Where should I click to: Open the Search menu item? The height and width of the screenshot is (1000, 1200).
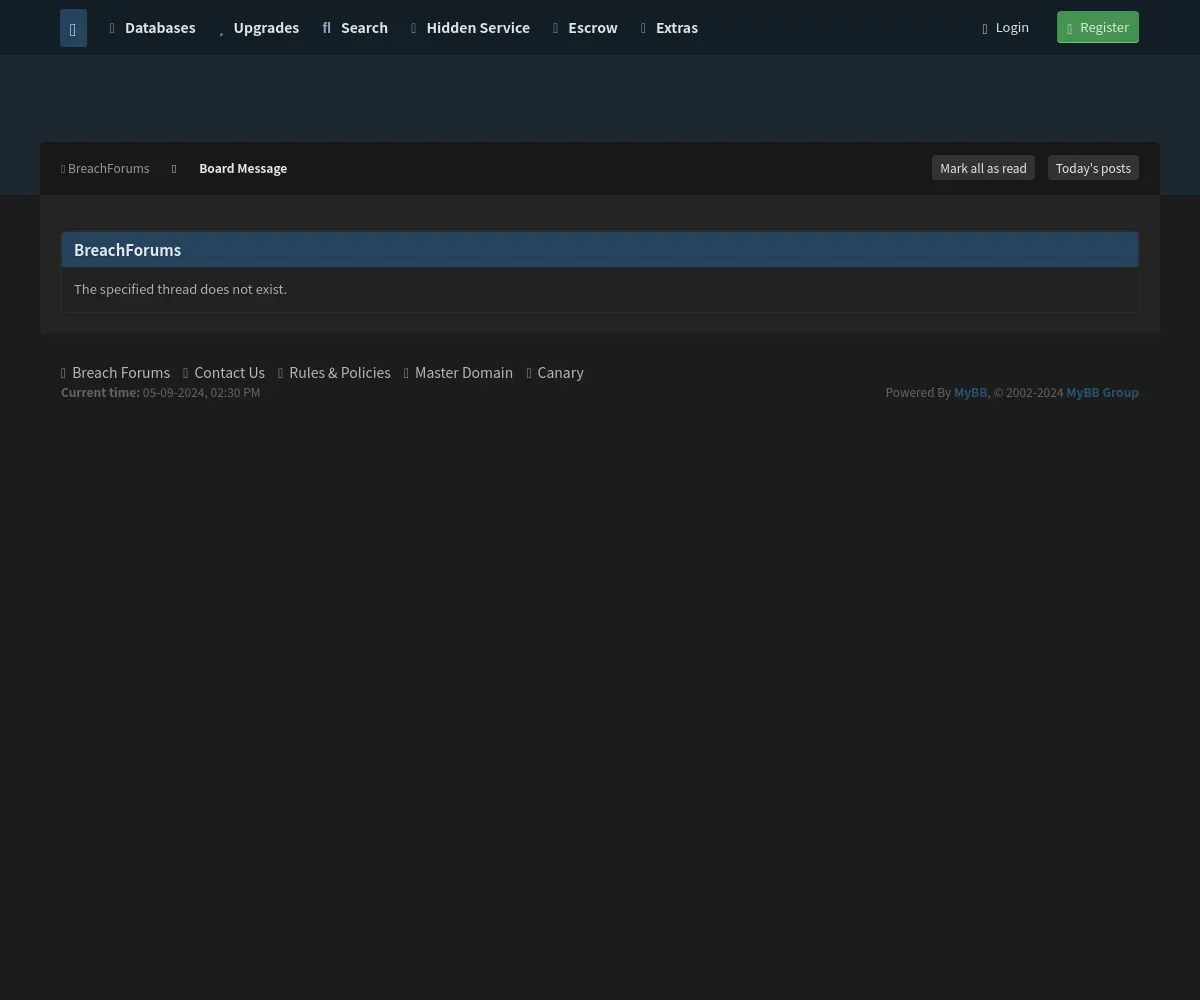(355, 28)
